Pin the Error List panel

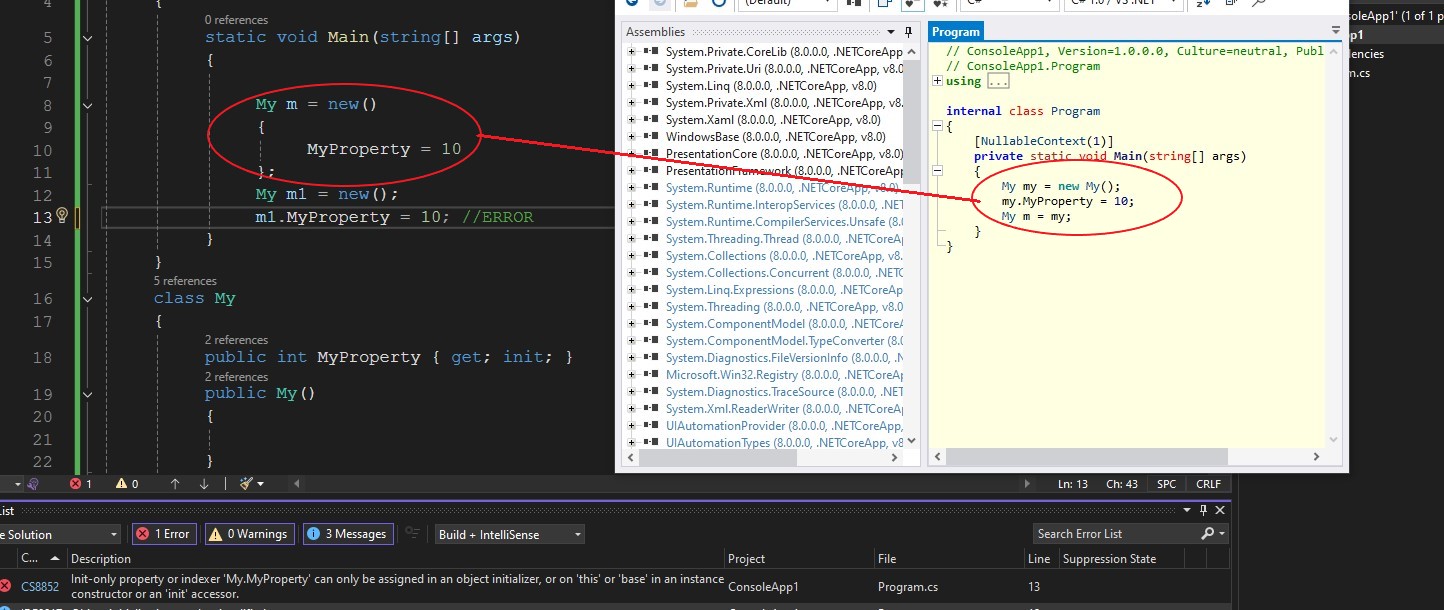[x=1205, y=510]
